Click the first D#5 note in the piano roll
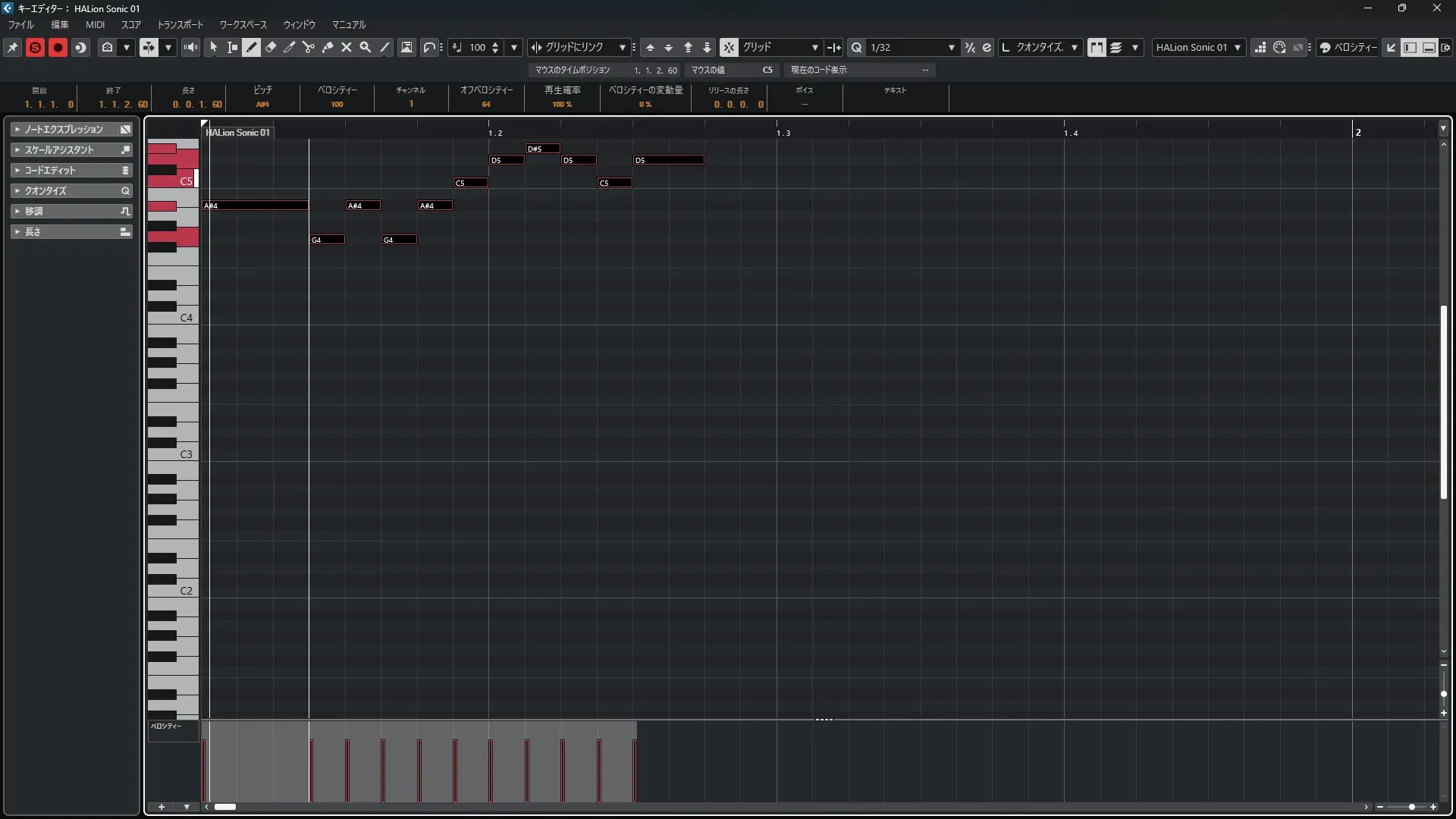Screen dimensions: 1456x819 pyautogui.click(x=543, y=149)
